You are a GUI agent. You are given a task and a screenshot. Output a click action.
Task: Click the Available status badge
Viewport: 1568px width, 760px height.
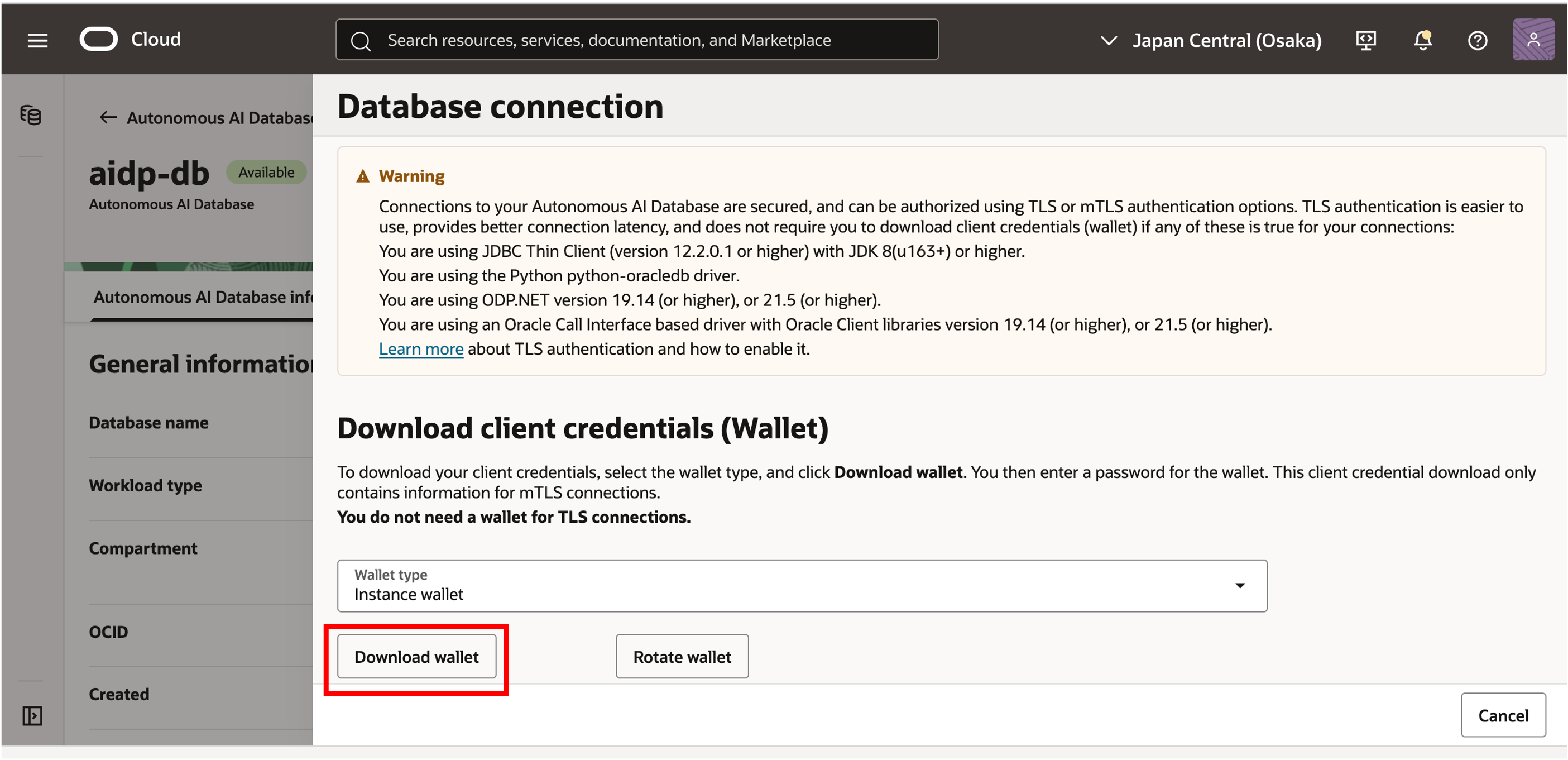coord(266,173)
